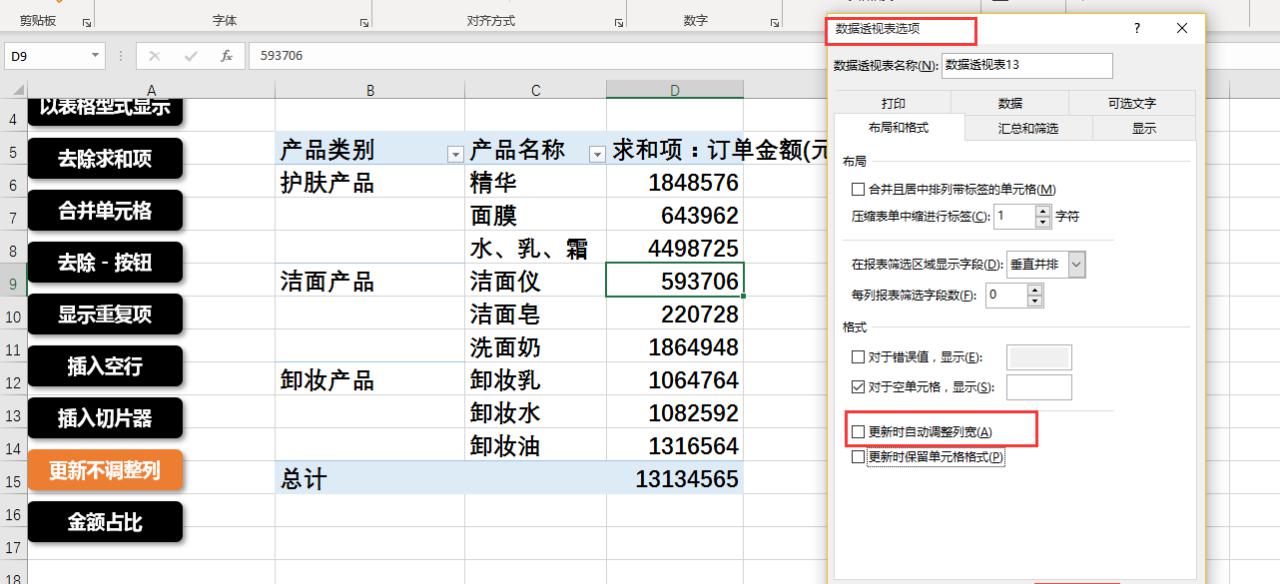Toggle 对于错误值，显示 checkbox
Viewport: 1280px width, 584px height.
[857, 357]
